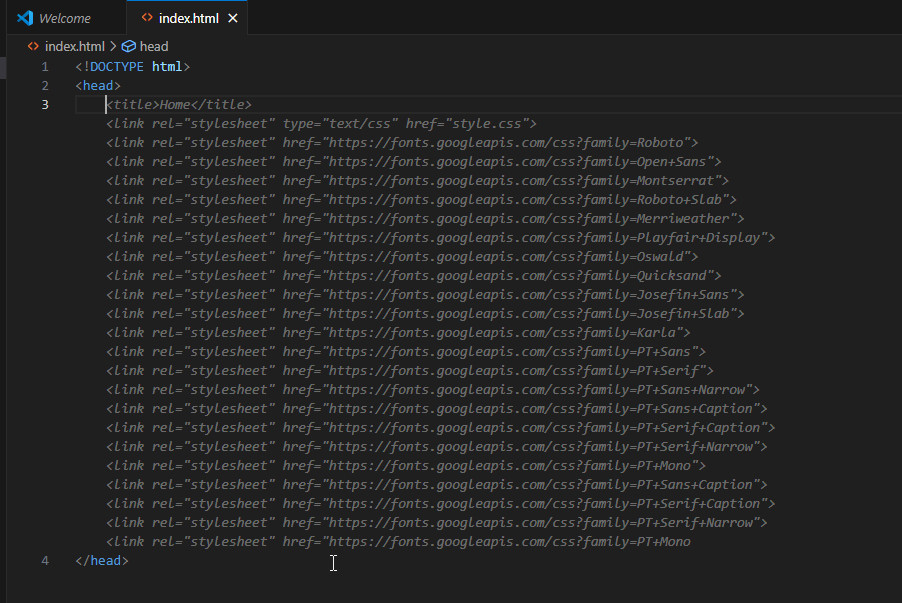Image resolution: width=902 pixels, height=603 pixels.
Task: Select line number 1 in gutter
Action: point(45,67)
